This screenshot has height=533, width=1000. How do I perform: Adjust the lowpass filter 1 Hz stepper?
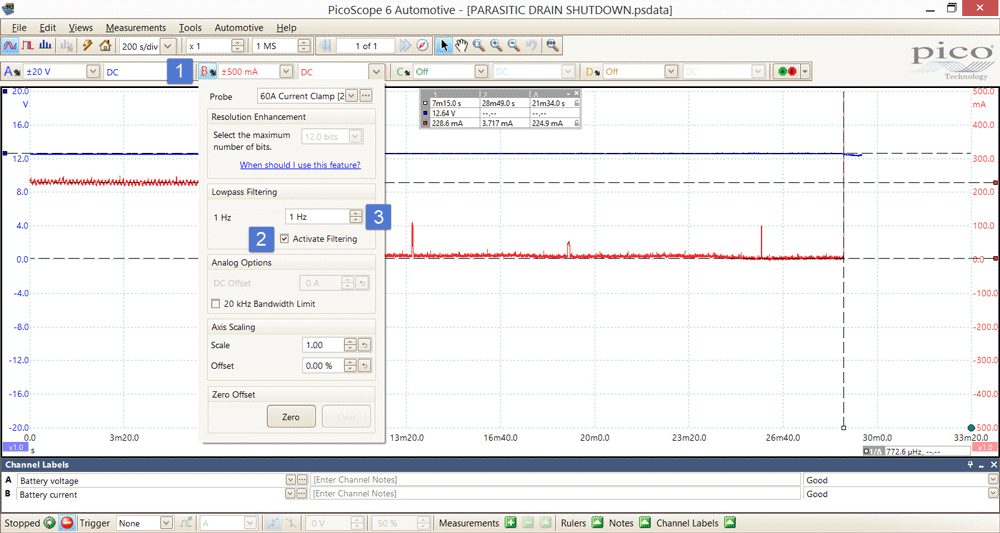pos(356,217)
